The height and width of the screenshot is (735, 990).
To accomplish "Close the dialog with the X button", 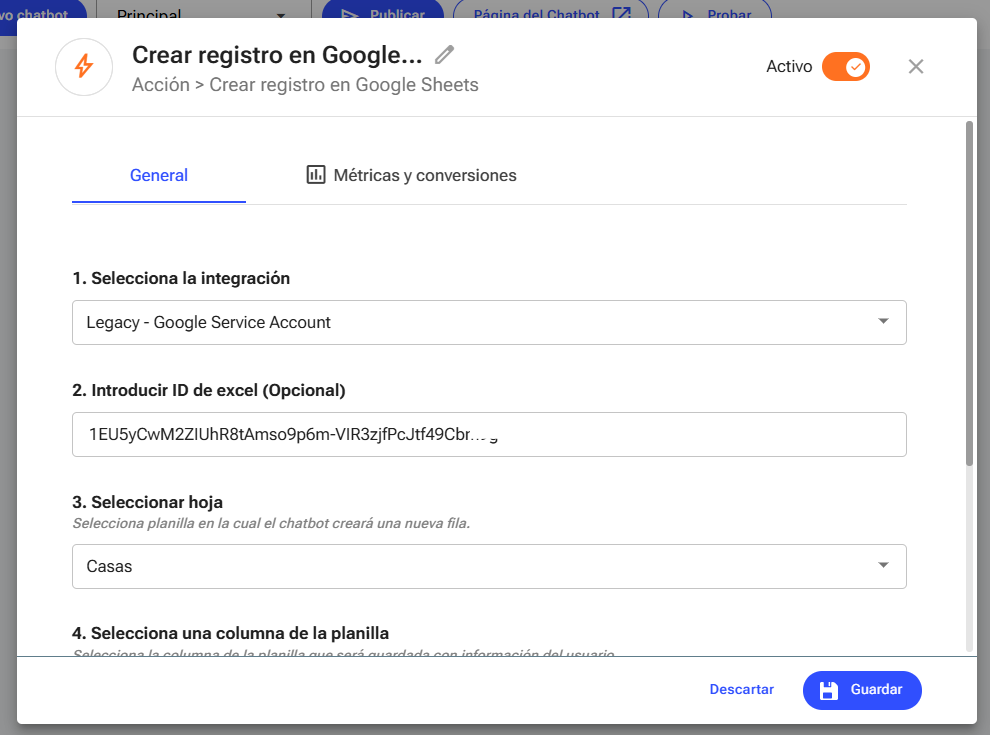I will click(915, 66).
